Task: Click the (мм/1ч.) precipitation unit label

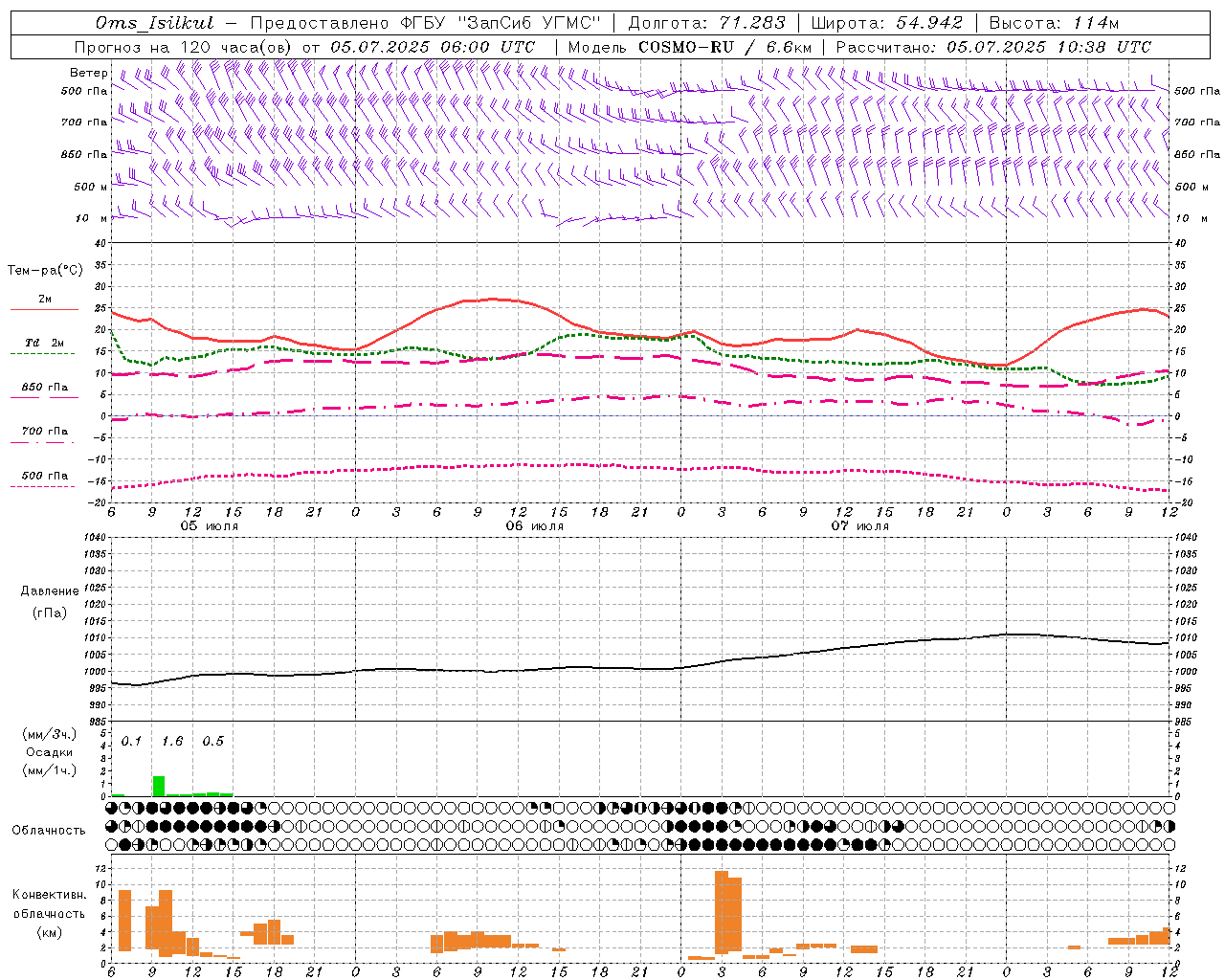Action: pos(50,771)
